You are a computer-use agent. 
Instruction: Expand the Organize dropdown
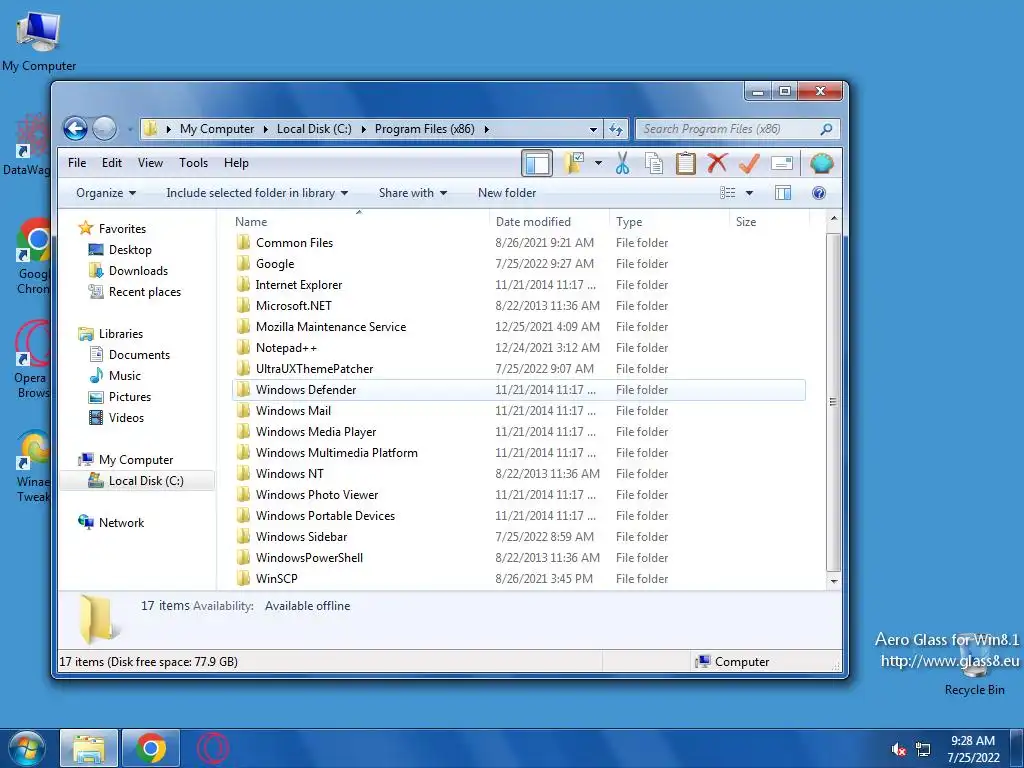point(106,193)
